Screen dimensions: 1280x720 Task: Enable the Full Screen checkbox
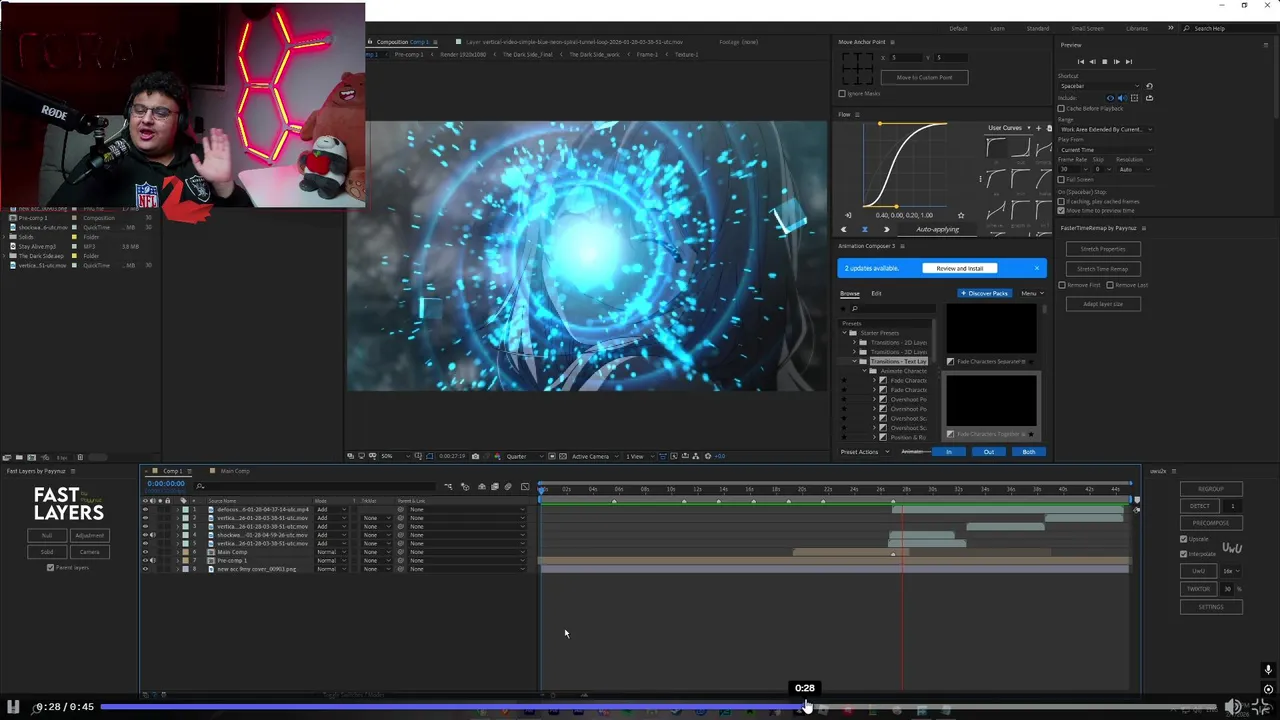1062,179
